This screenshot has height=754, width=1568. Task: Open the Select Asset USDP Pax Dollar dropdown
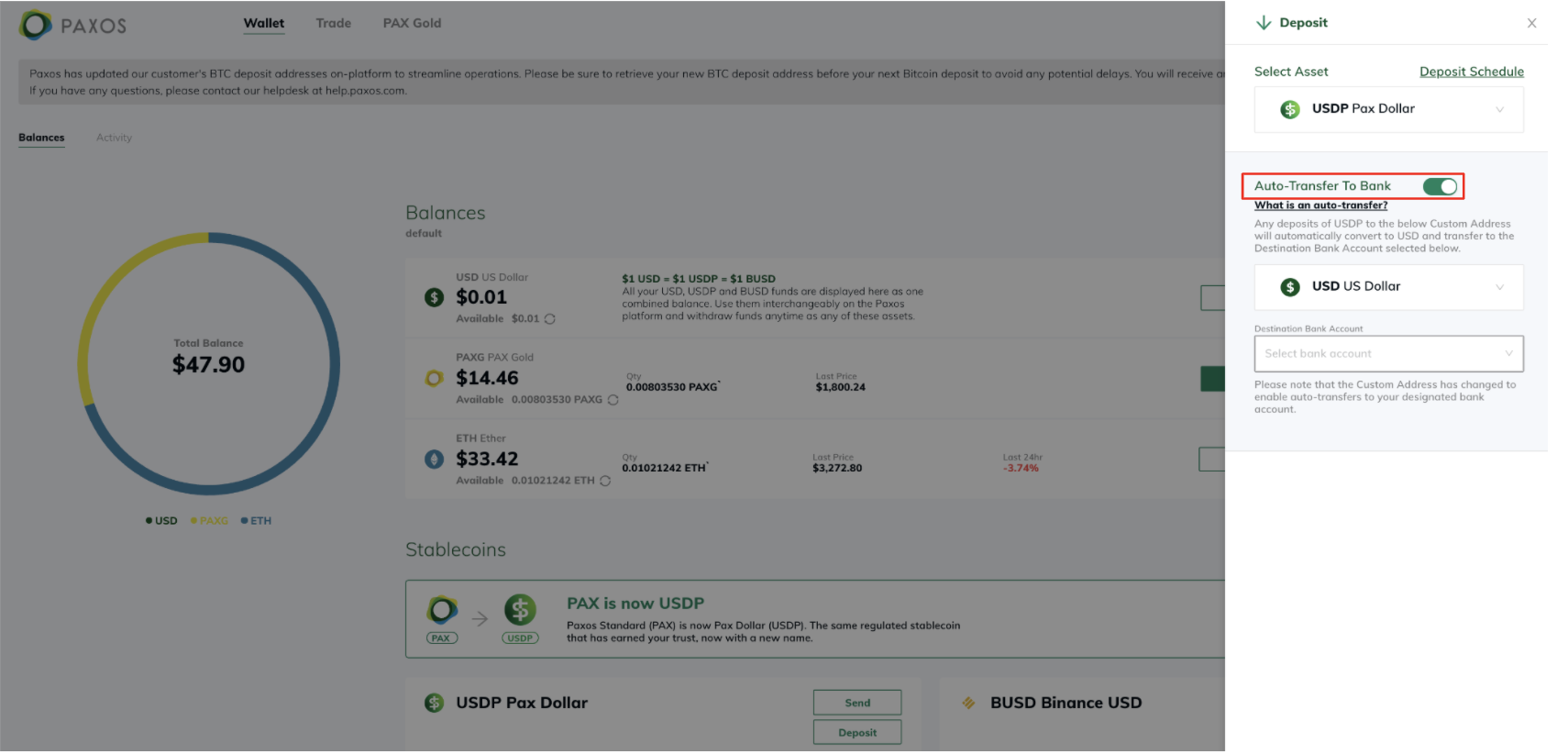(1388, 109)
